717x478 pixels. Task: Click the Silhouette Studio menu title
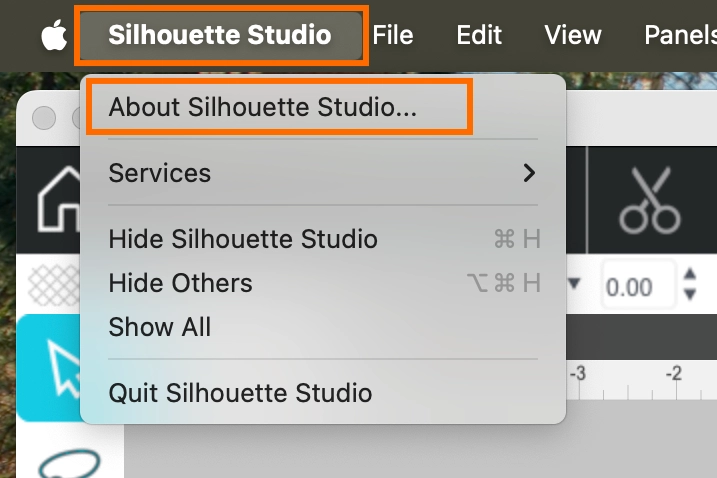point(219,36)
